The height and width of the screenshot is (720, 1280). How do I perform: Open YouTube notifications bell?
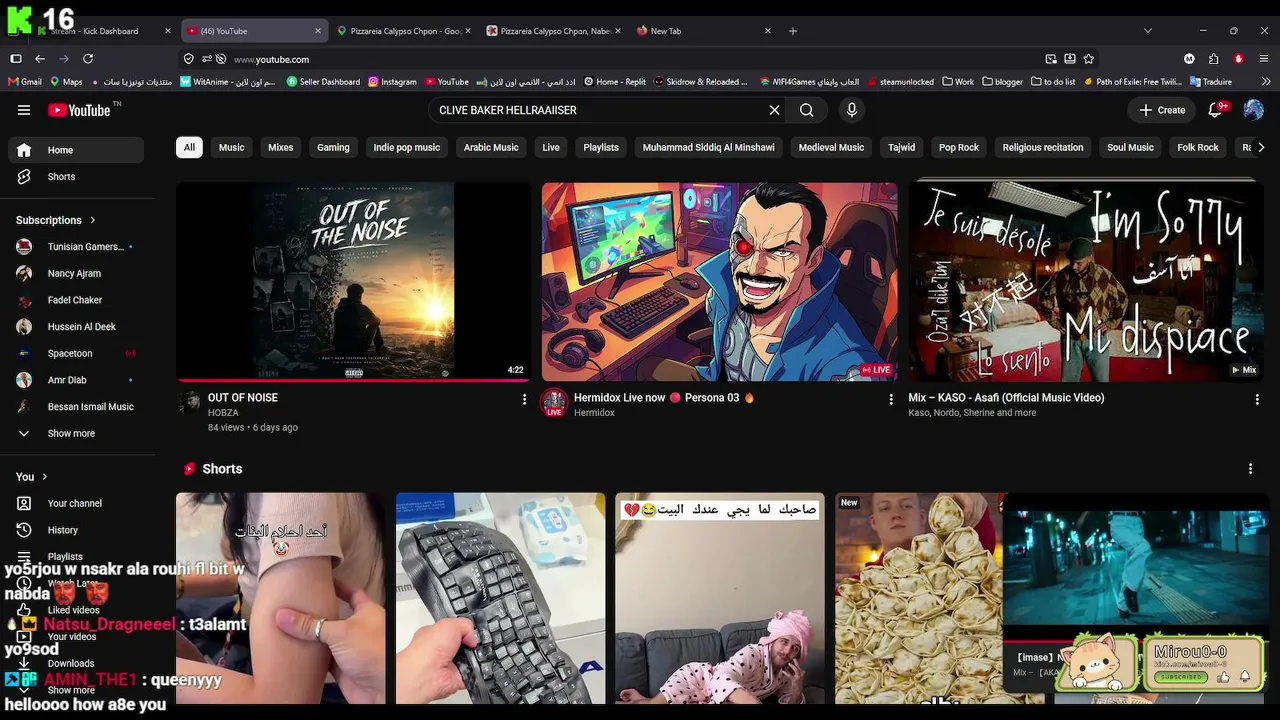click(x=1216, y=110)
